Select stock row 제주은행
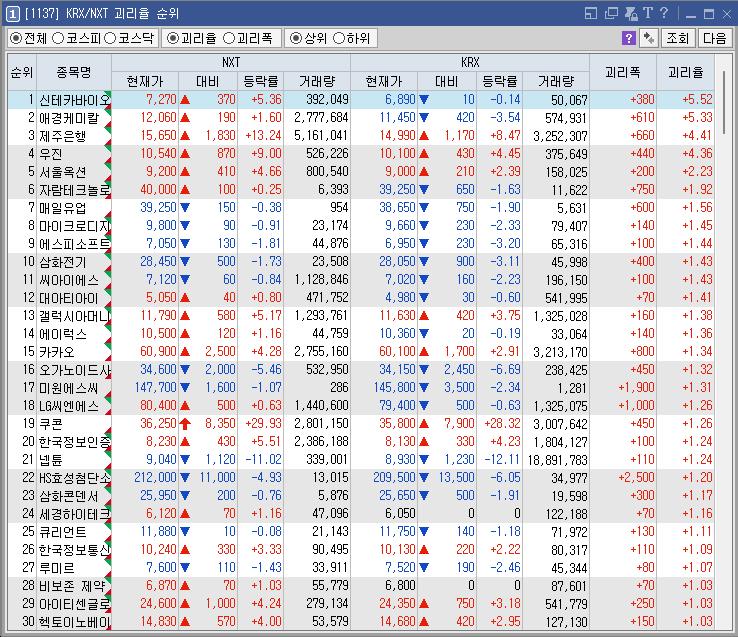738x637 pixels. click(361, 136)
